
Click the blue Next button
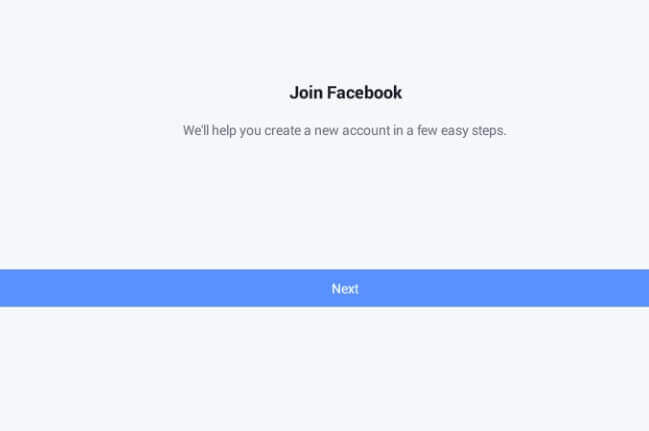[x=324, y=288]
